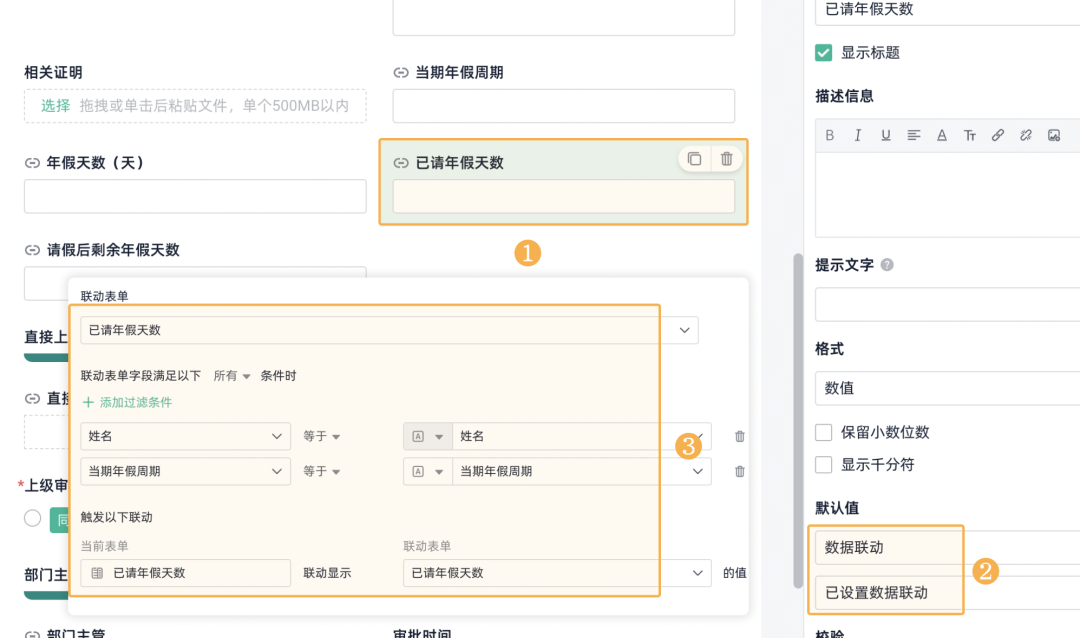
Task: Select the radio button under 上级审批
Action: (x=32, y=518)
